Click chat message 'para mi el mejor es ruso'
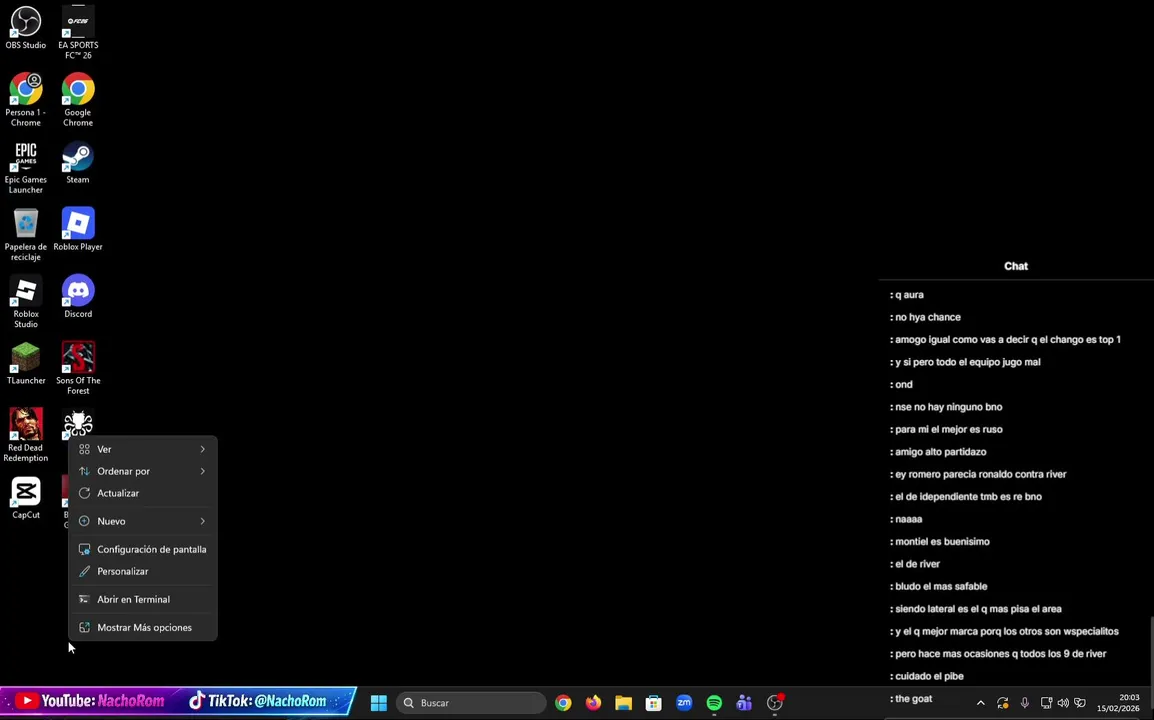 coord(948,429)
